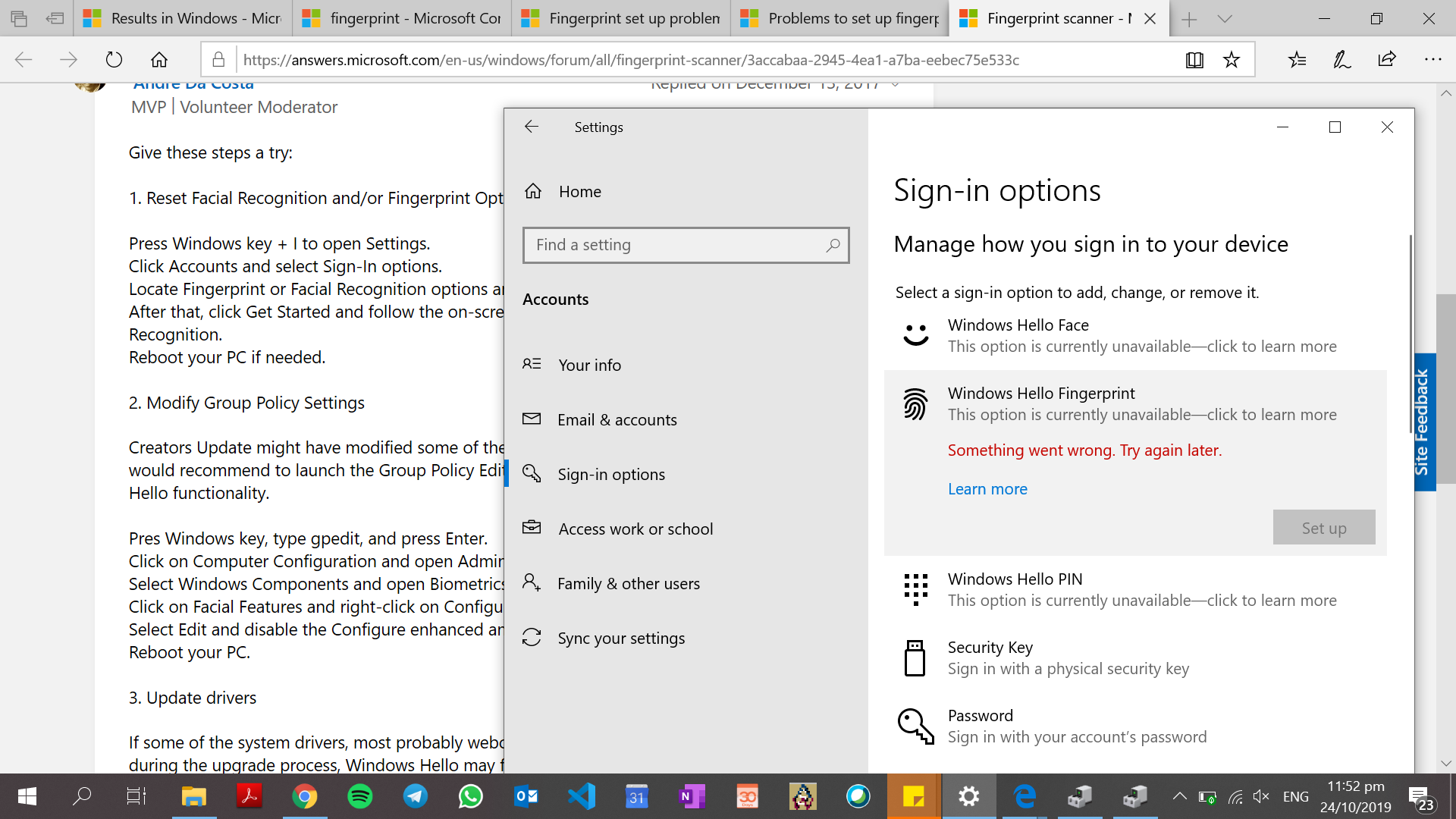Click the Set up button

(1324, 528)
